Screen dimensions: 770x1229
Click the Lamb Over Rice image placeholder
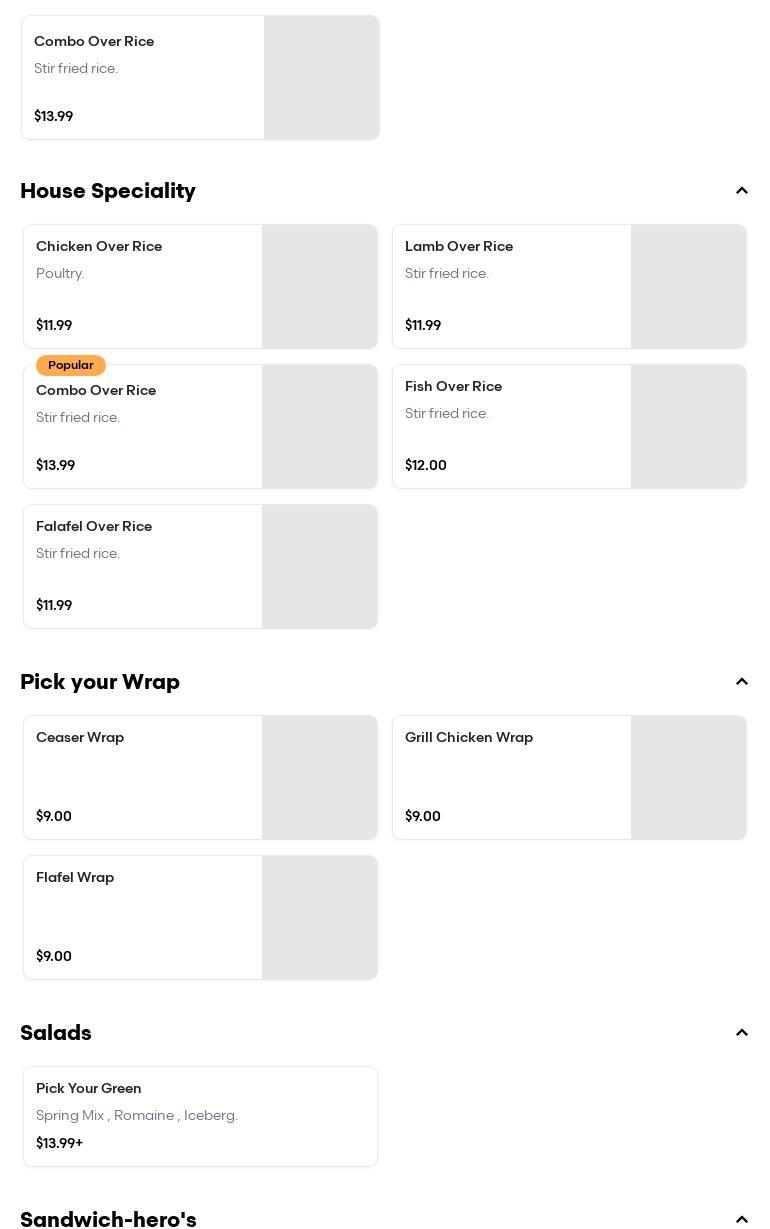(x=689, y=287)
